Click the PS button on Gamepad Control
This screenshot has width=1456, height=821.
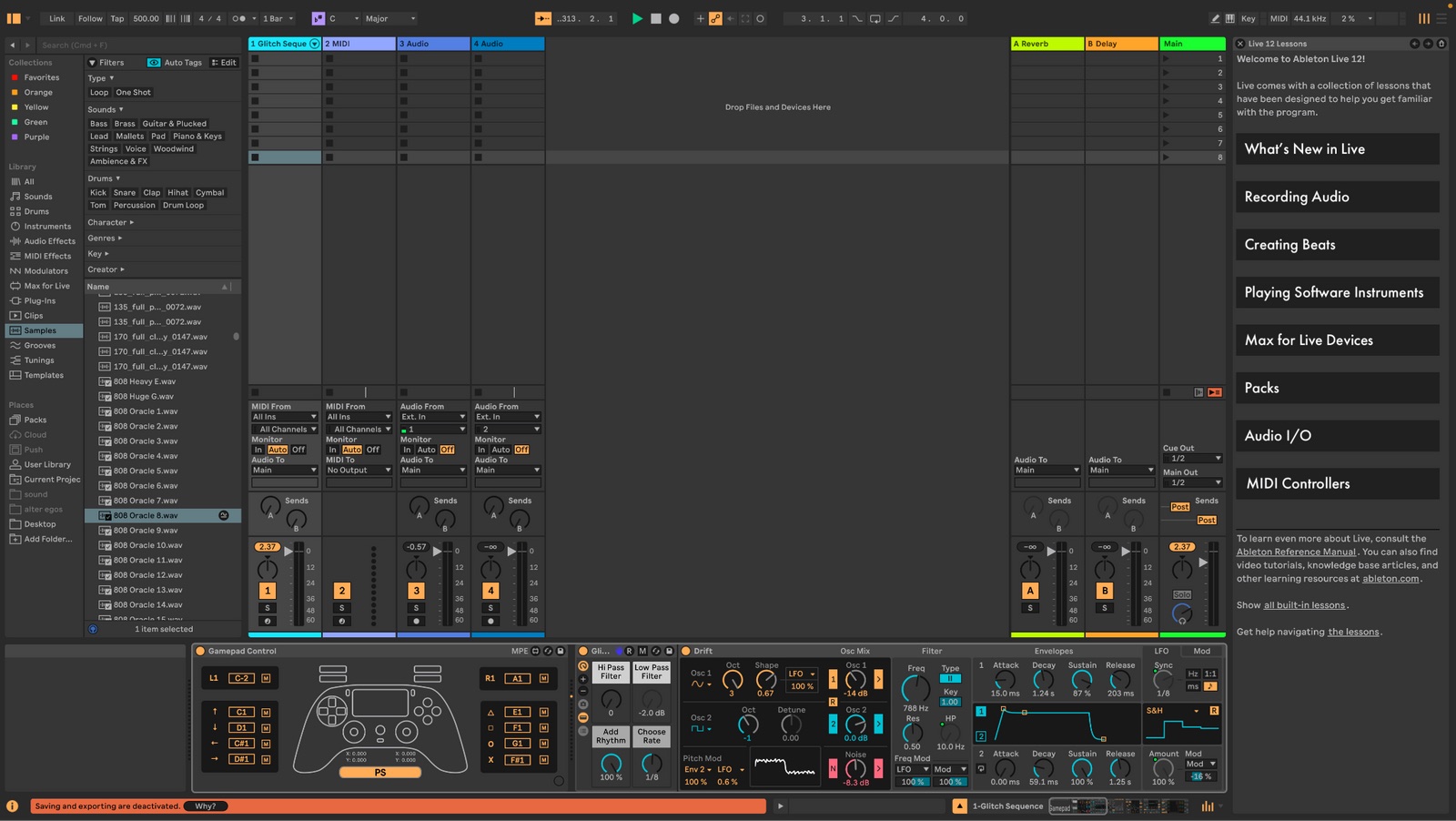pyautogui.click(x=380, y=773)
